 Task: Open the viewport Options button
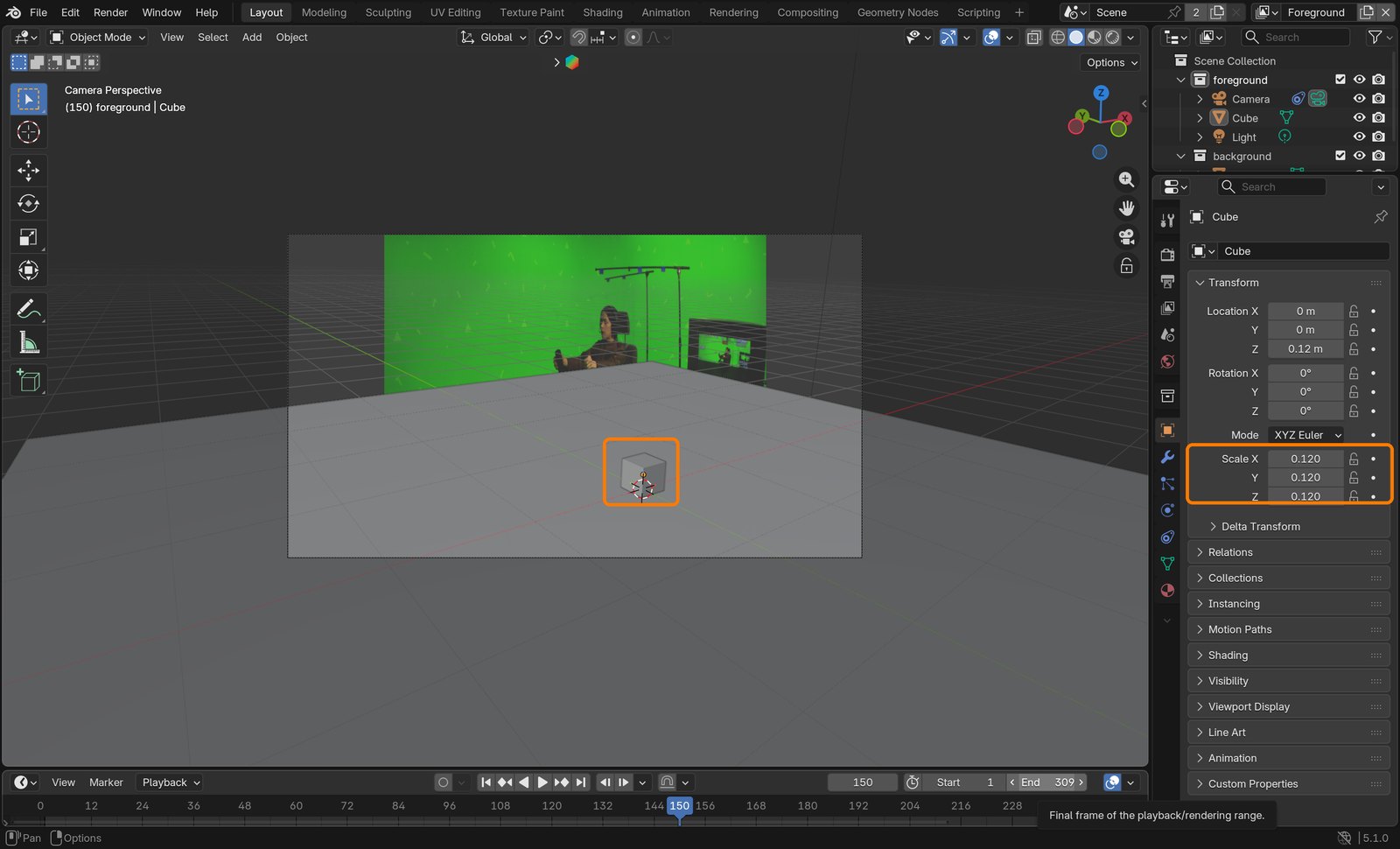pyautogui.click(x=1111, y=63)
